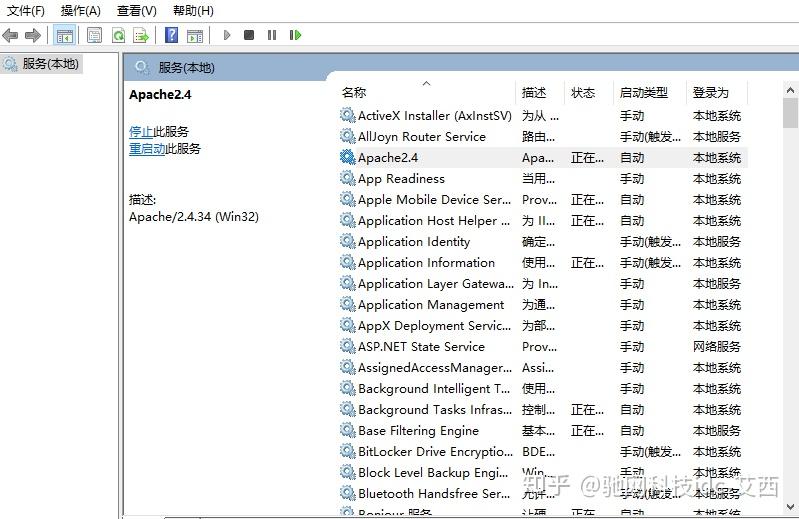The height and width of the screenshot is (519, 799).
Task: Click the gear icon of ActiveX Installer row
Action: pyautogui.click(x=348, y=116)
